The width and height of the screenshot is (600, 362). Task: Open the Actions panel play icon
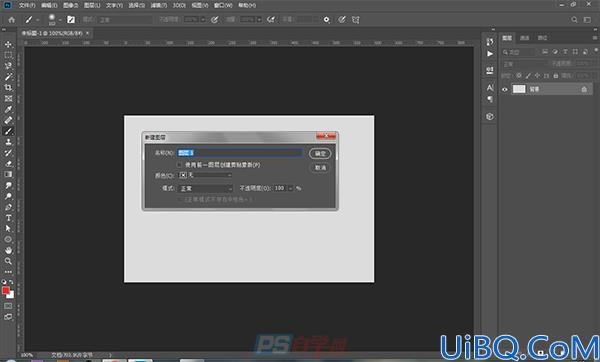[x=490, y=54]
